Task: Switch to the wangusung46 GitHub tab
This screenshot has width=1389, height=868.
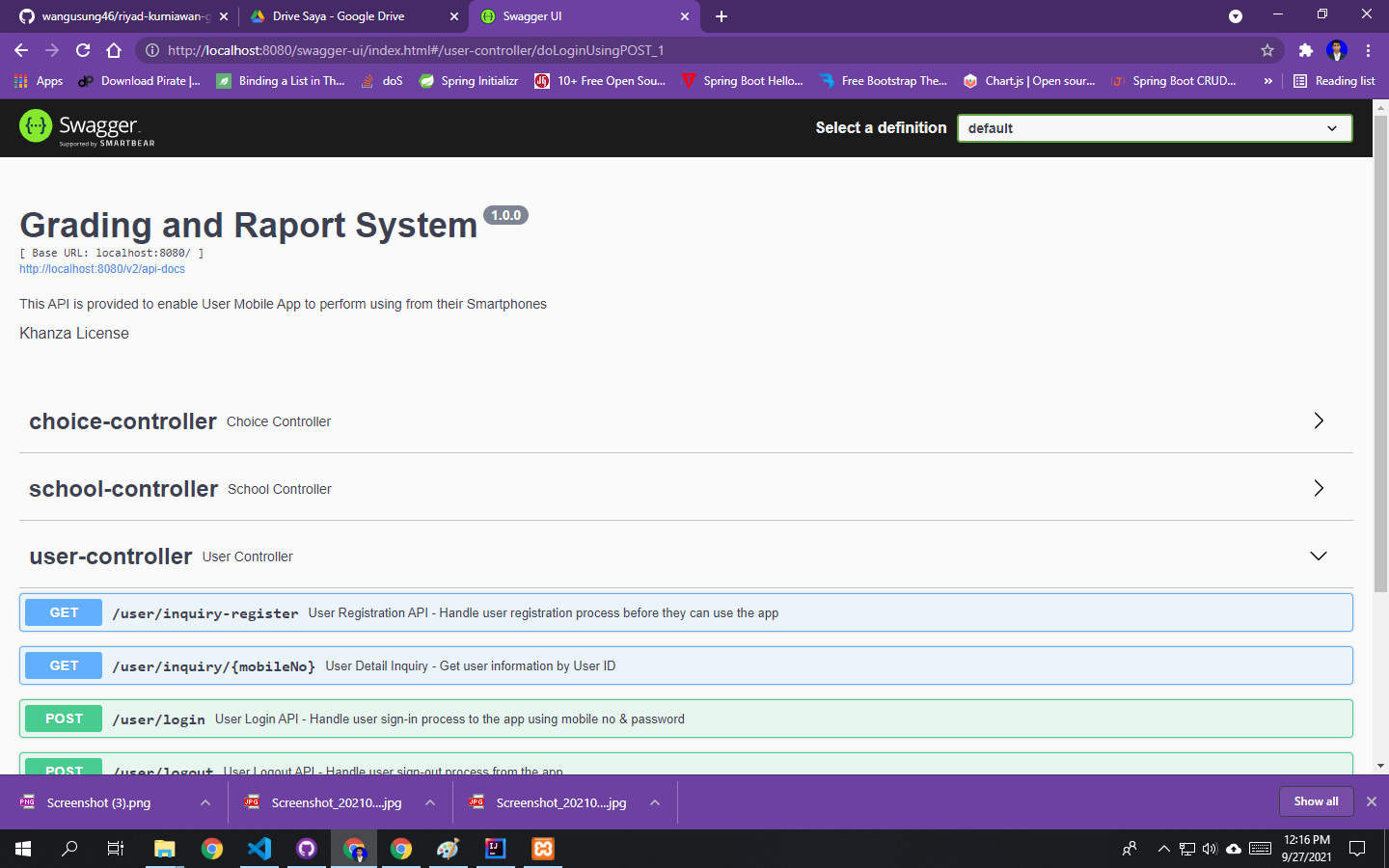Action: pyautogui.click(x=122, y=16)
